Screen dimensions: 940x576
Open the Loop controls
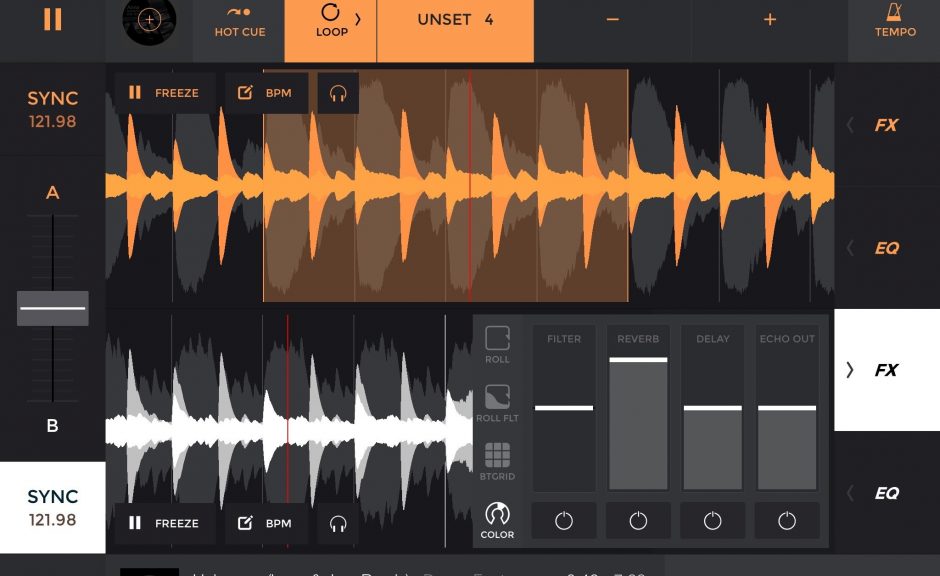(x=330, y=25)
